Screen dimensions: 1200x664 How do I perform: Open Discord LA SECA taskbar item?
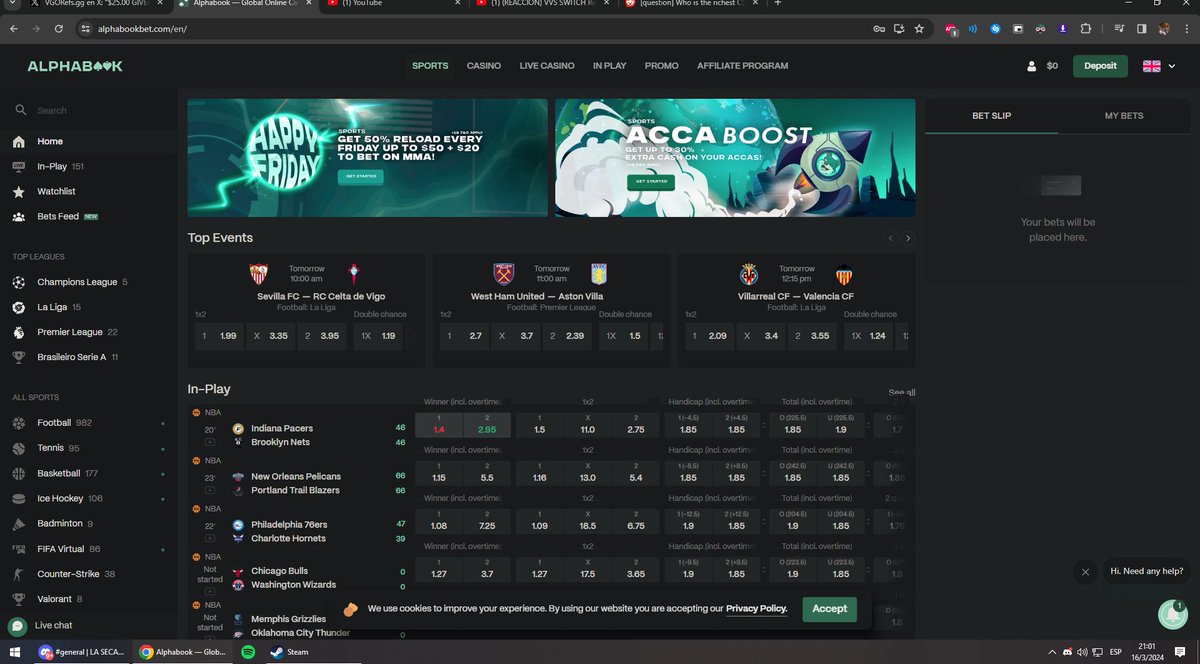click(x=82, y=652)
